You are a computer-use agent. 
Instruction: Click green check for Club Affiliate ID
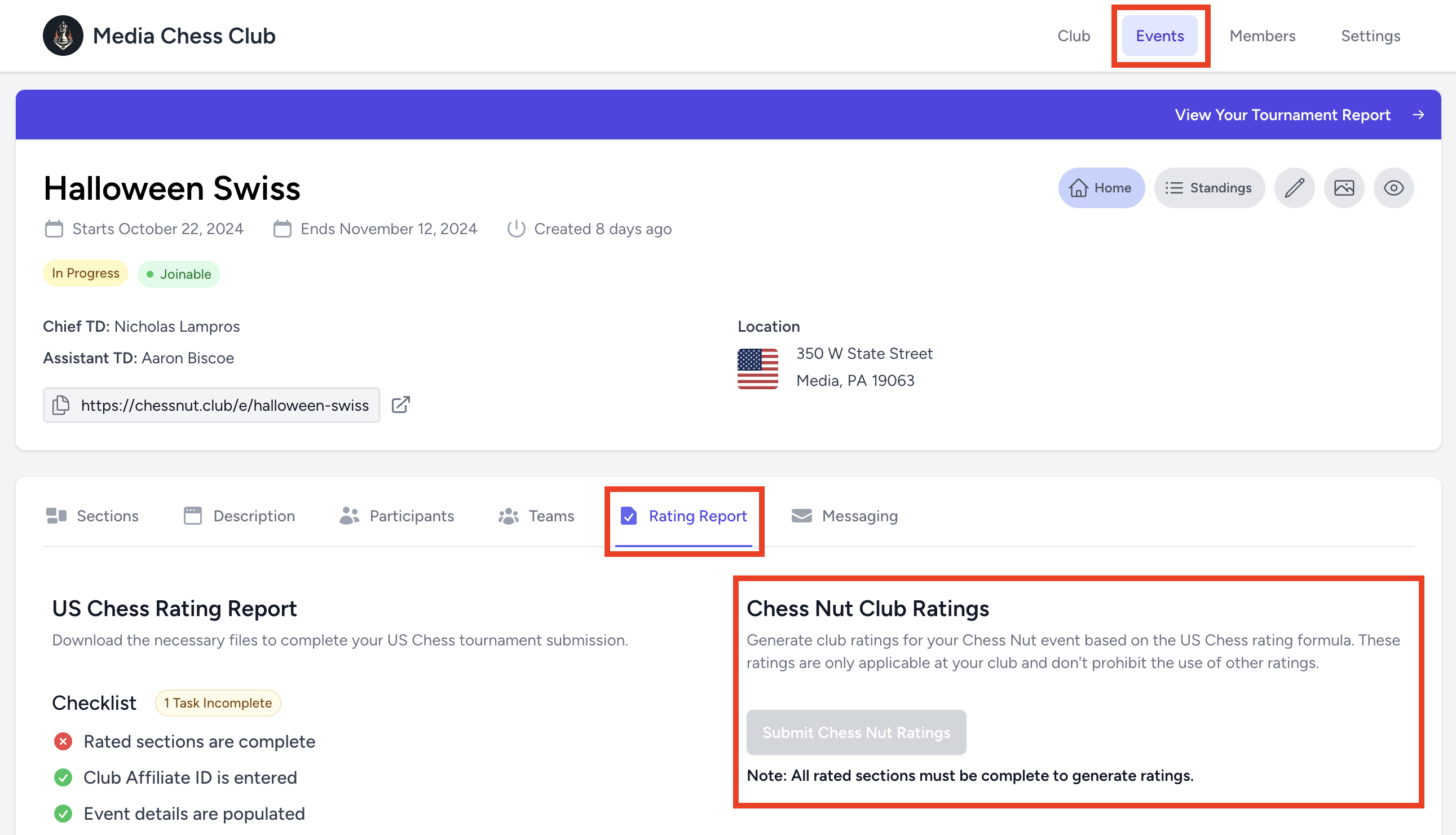(63, 777)
